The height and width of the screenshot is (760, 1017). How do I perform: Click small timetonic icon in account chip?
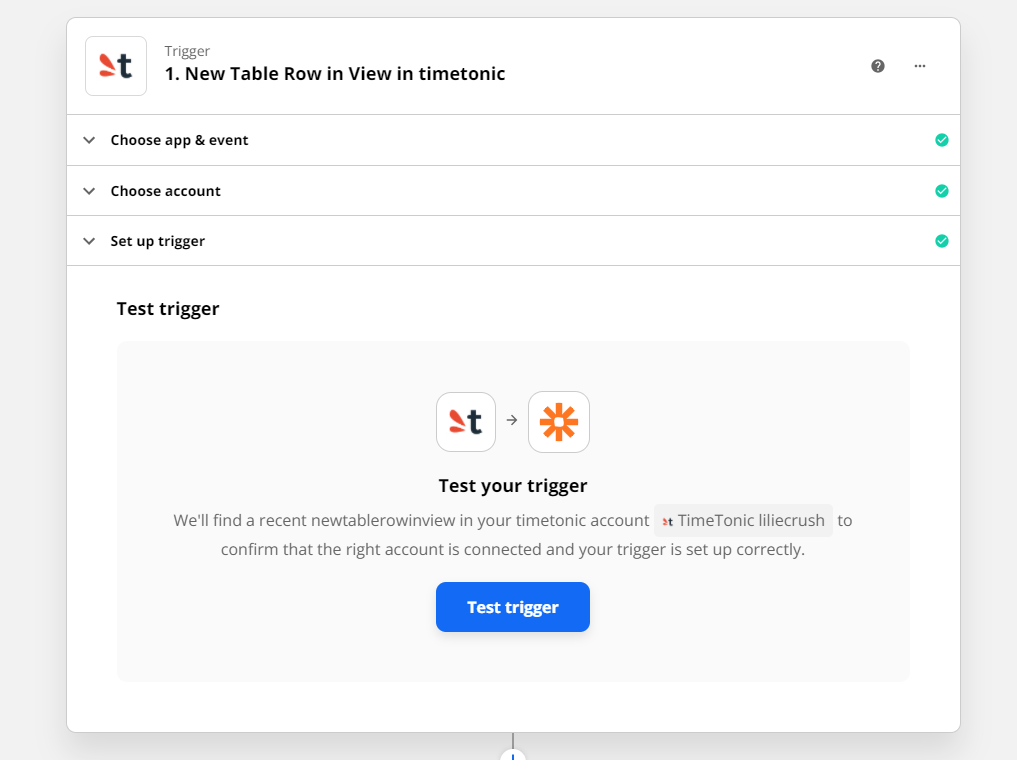[x=668, y=521]
